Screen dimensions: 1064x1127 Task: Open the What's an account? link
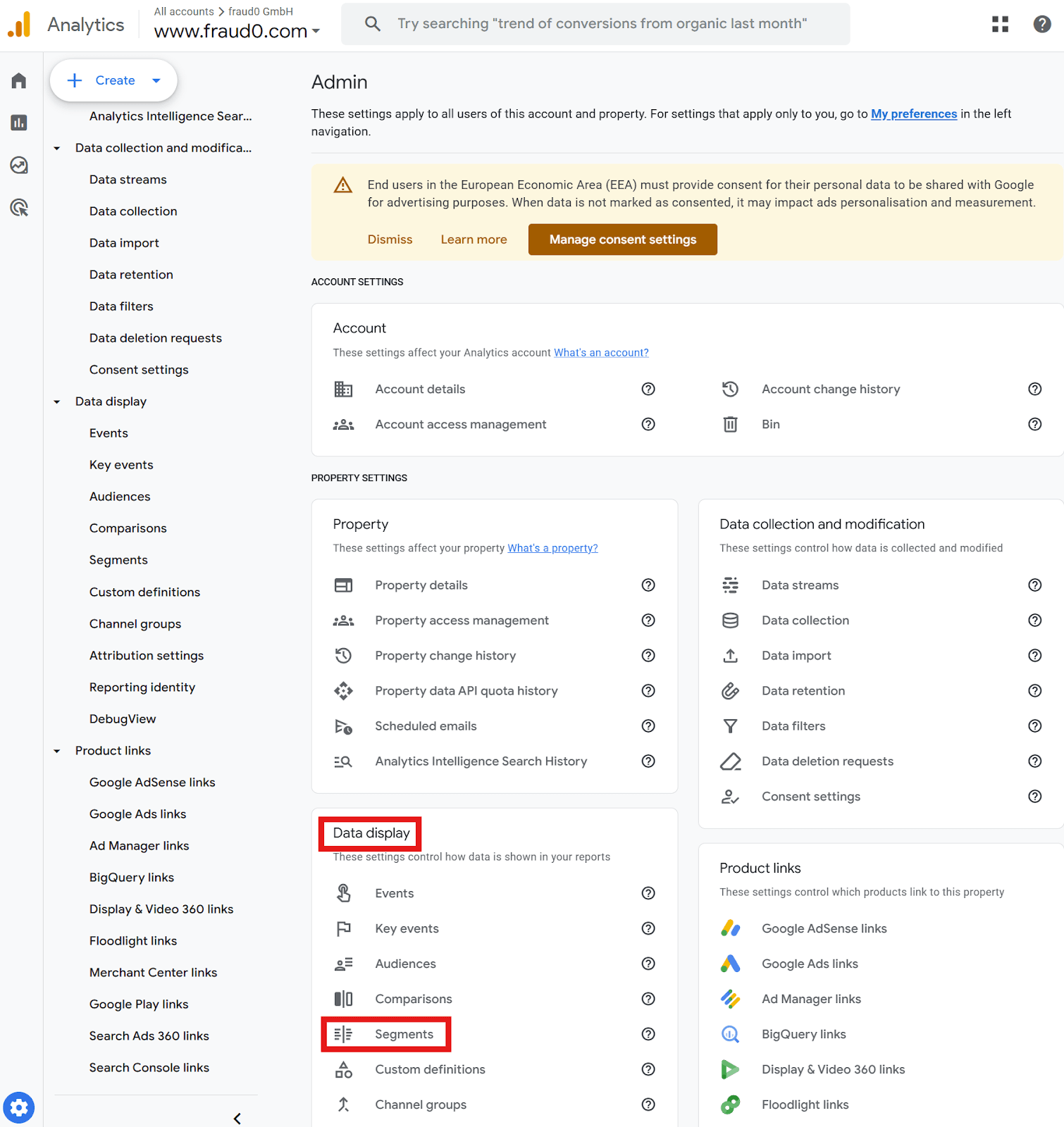[x=601, y=353]
